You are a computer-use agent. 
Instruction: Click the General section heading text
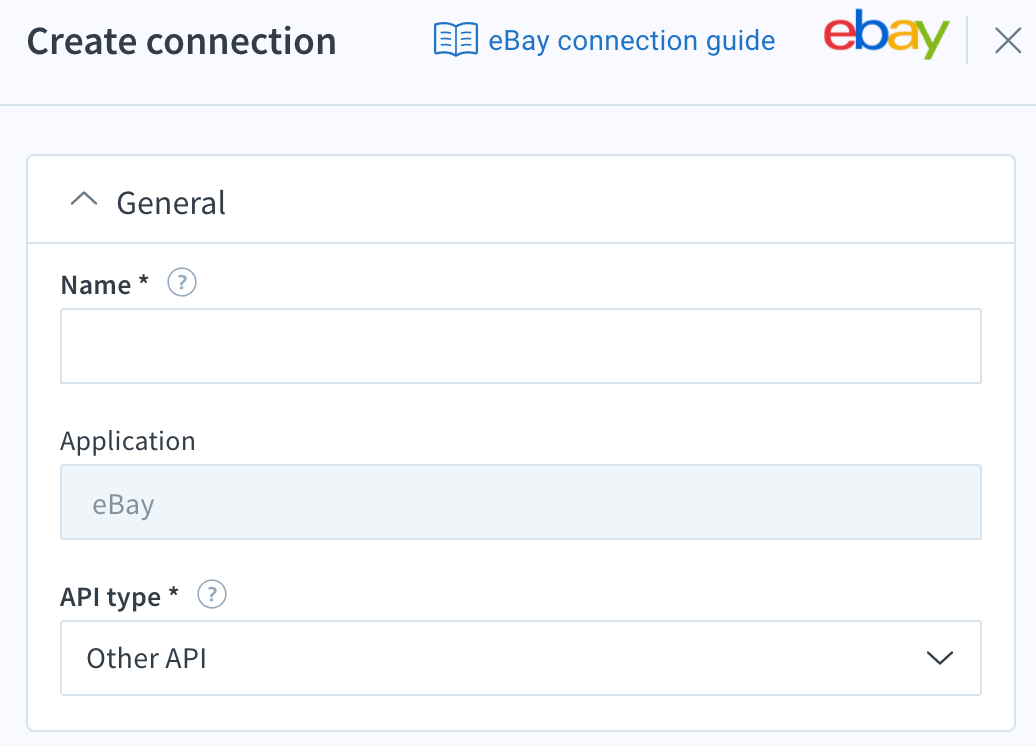(x=171, y=203)
